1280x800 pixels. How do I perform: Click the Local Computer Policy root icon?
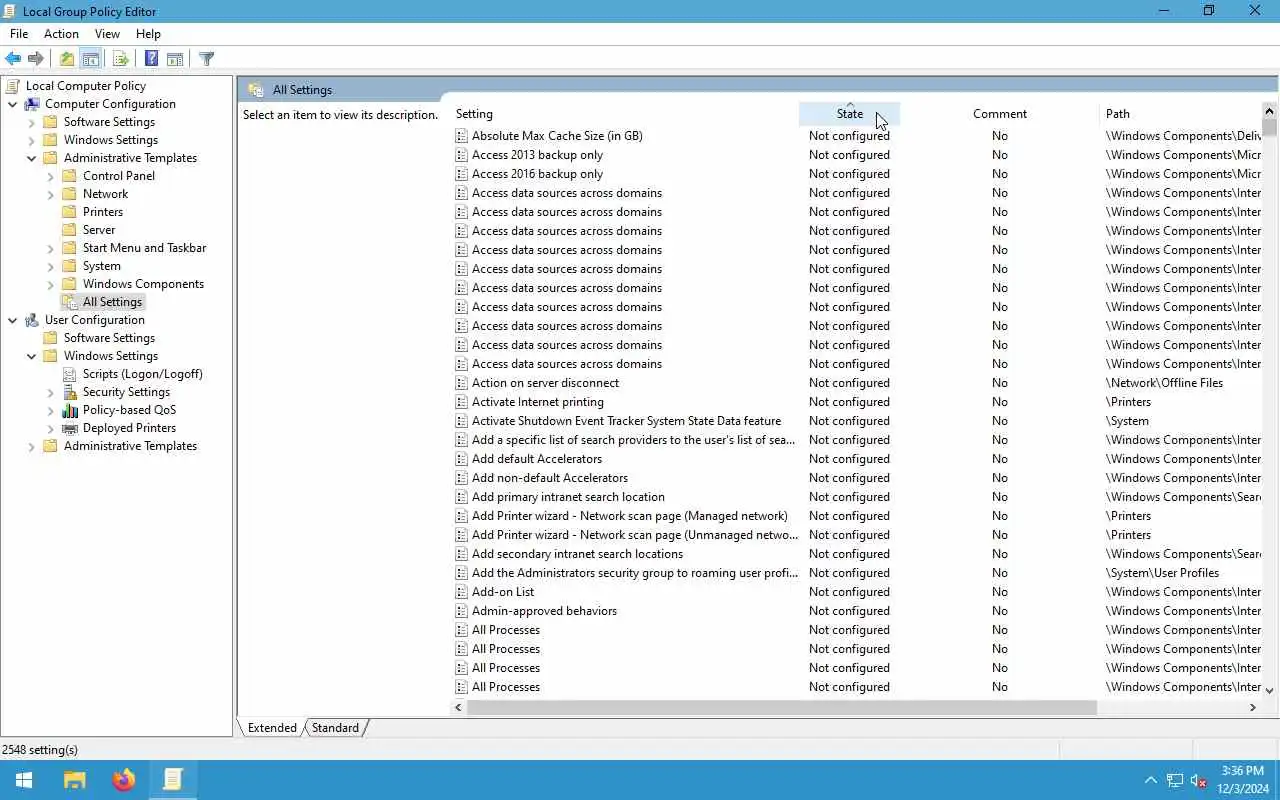click(13, 86)
